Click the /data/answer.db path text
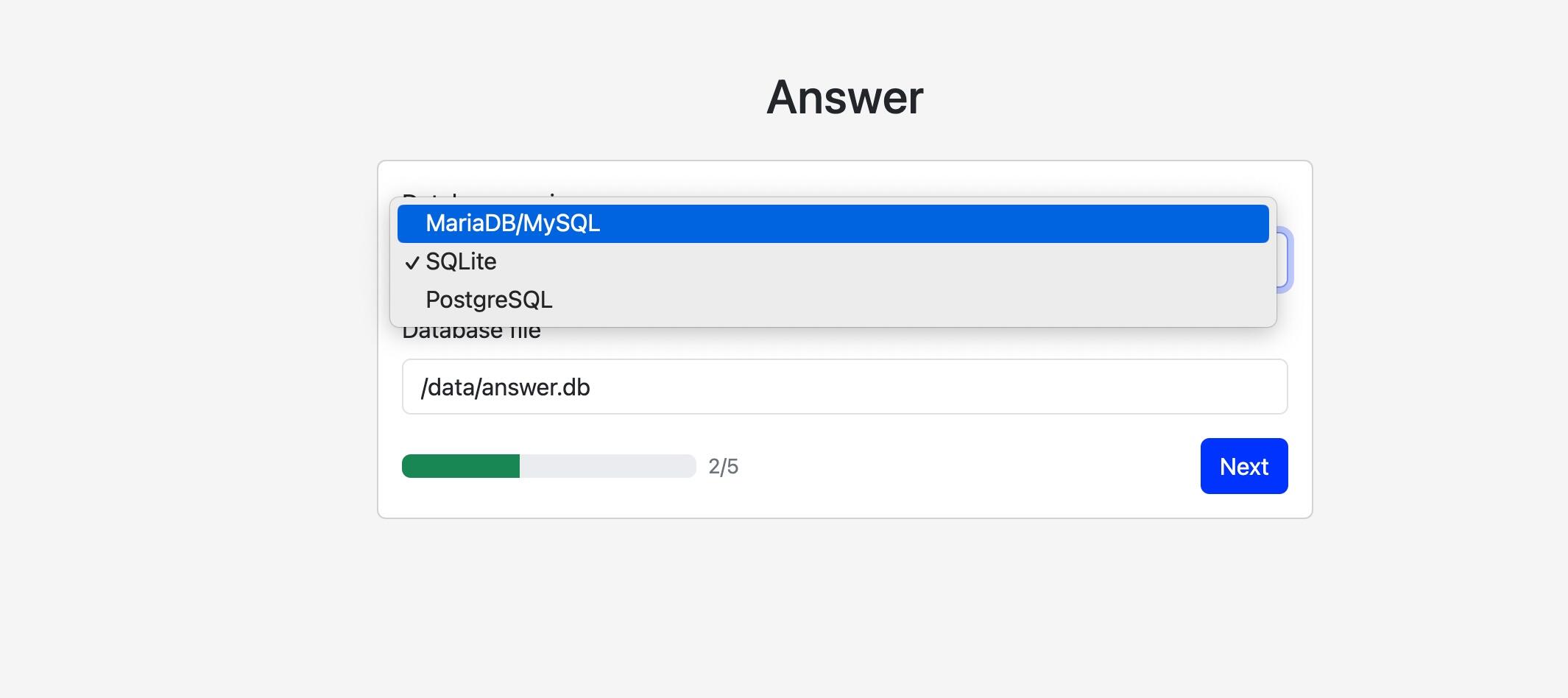 click(505, 387)
